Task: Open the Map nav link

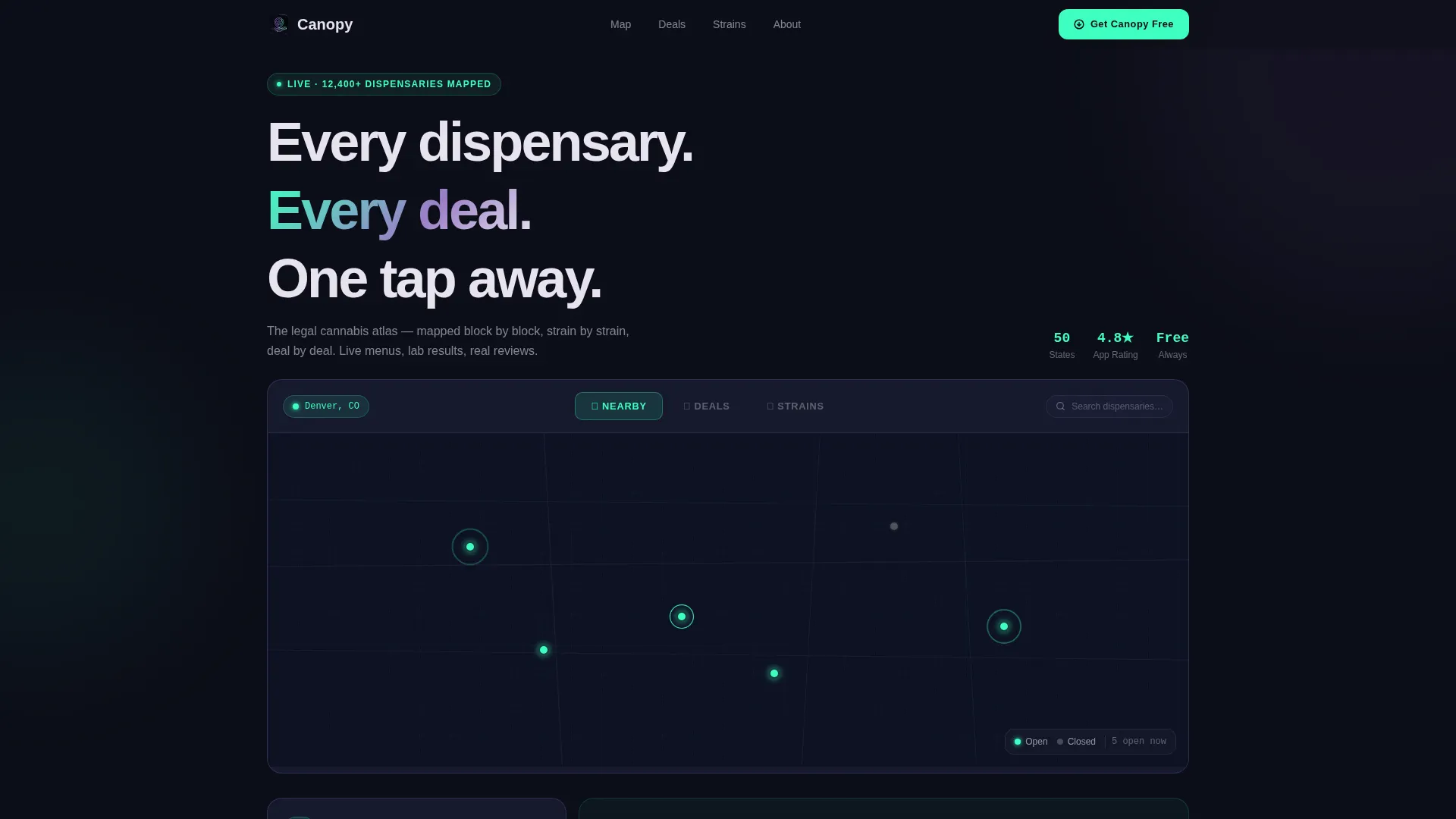Action: (x=620, y=24)
